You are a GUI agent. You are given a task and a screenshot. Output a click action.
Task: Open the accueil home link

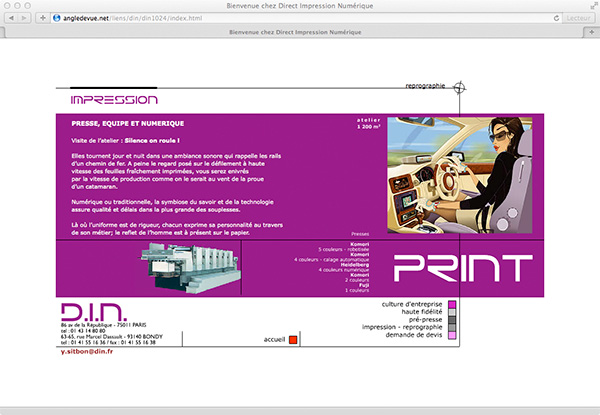tap(274, 341)
